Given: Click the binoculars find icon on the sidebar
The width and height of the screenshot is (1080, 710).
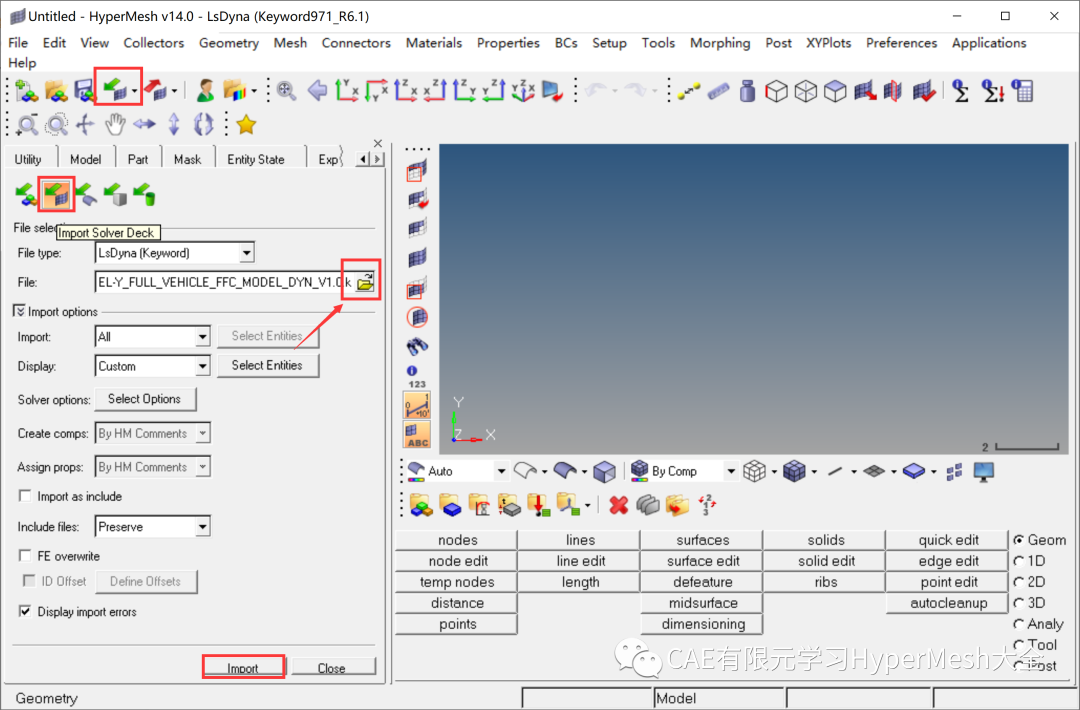Looking at the screenshot, I should click(417, 347).
